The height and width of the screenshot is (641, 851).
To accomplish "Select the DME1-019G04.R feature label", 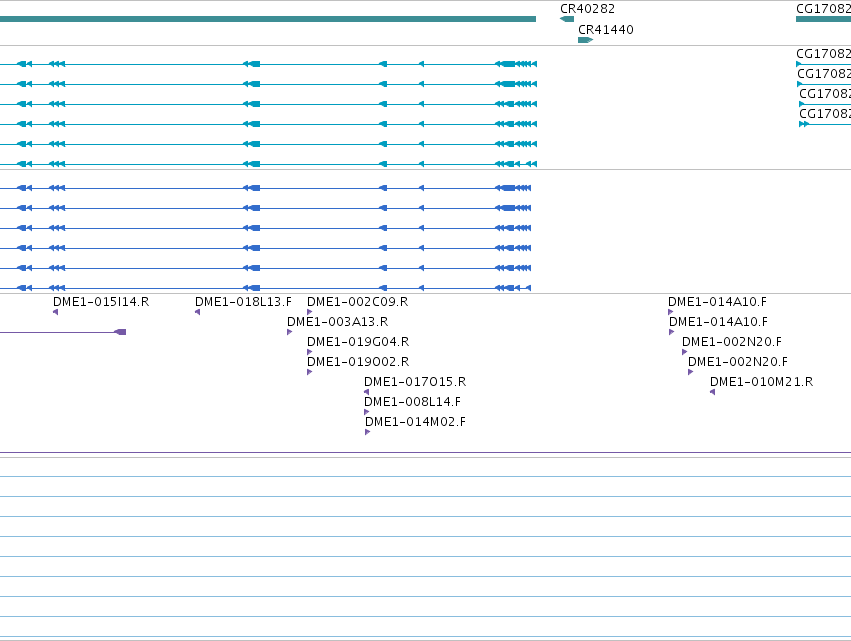I will pyautogui.click(x=358, y=342).
